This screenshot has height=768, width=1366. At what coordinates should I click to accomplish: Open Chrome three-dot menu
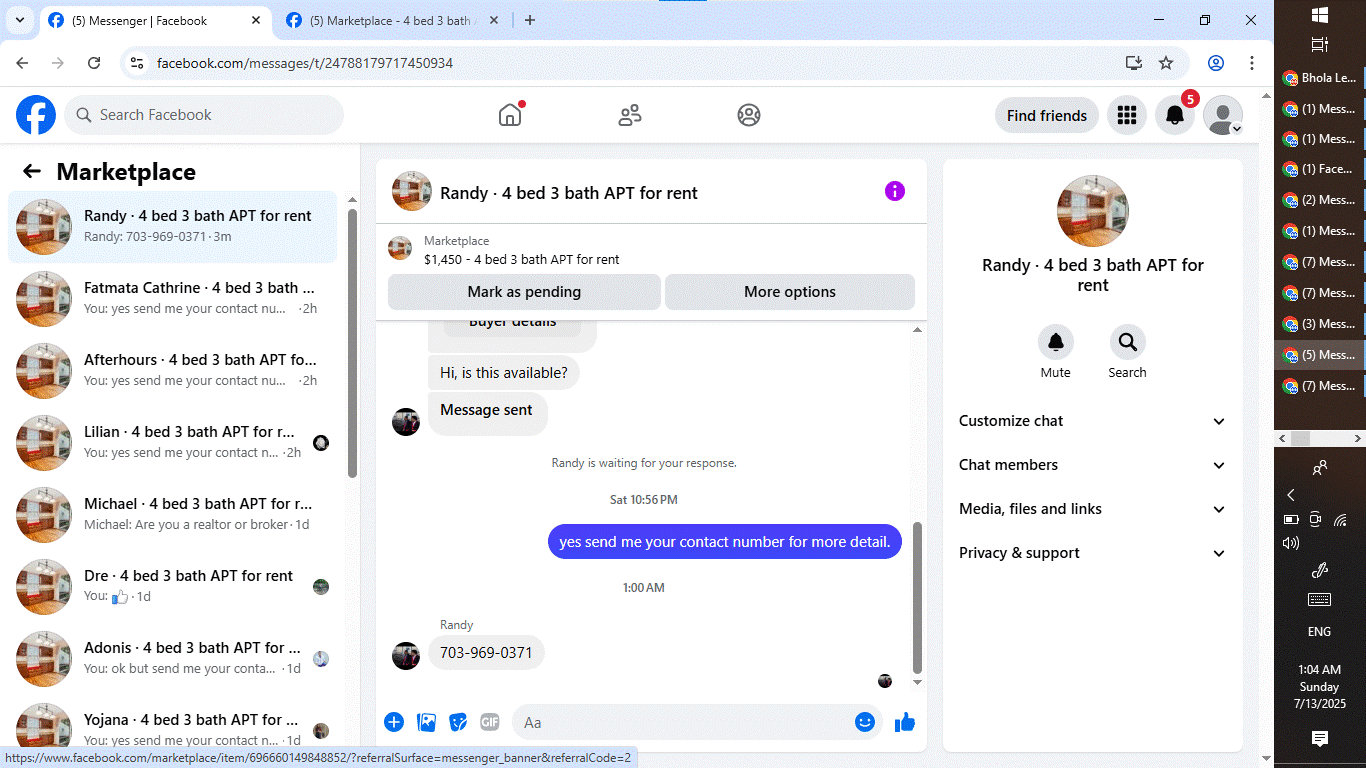(1252, 63)
